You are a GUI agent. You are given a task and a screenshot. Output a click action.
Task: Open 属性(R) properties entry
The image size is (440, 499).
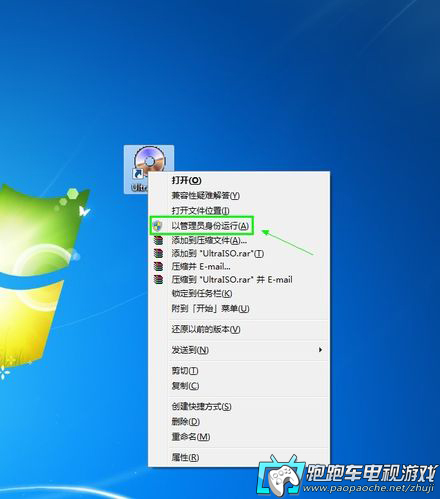click(x=239, y=457)
